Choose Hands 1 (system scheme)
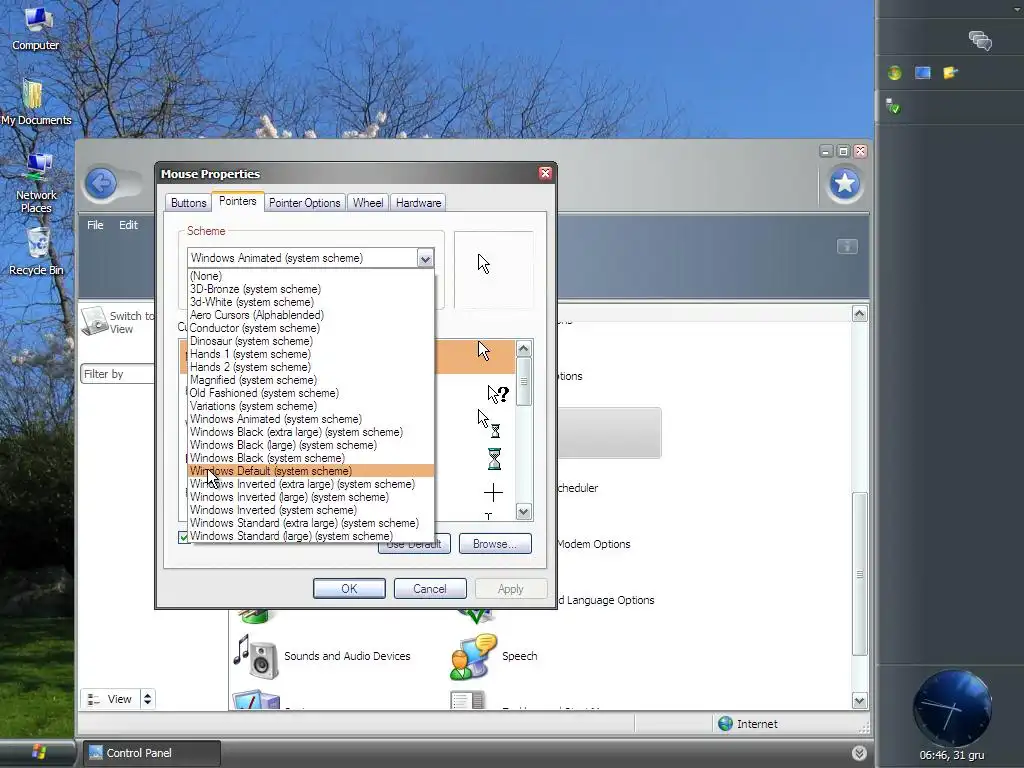This screenshot has width=1024, height=768. (311, 354)
